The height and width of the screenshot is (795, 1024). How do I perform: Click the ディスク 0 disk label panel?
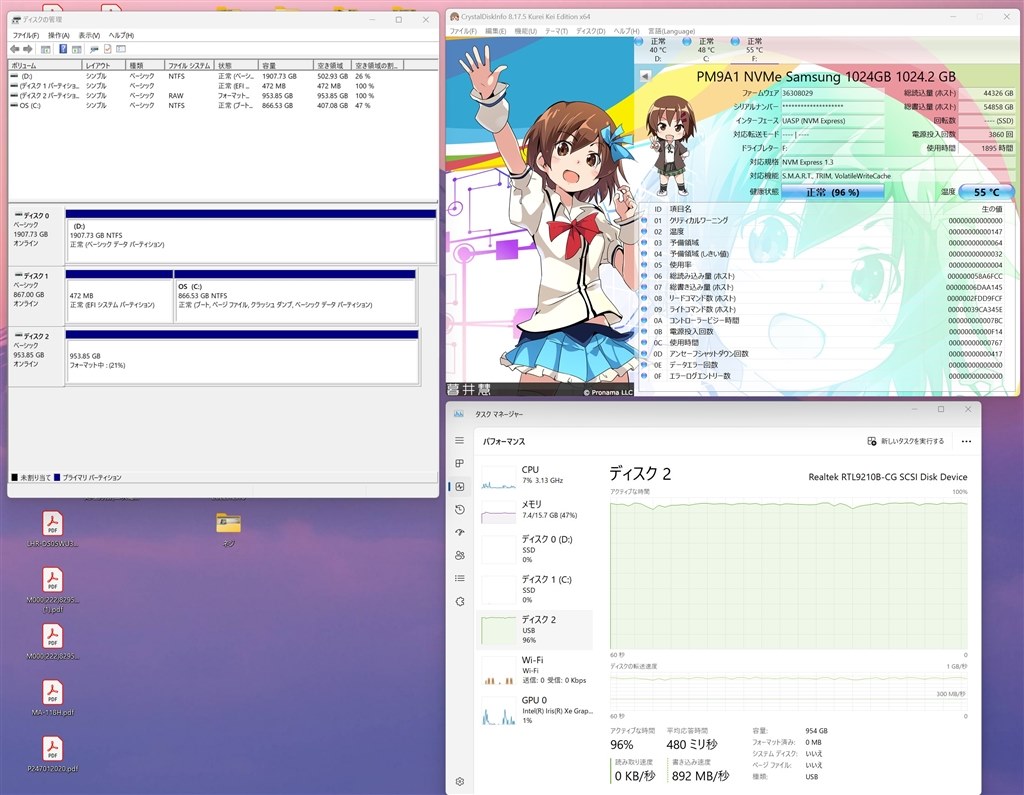pyautogui.click(x=36, y=236)
